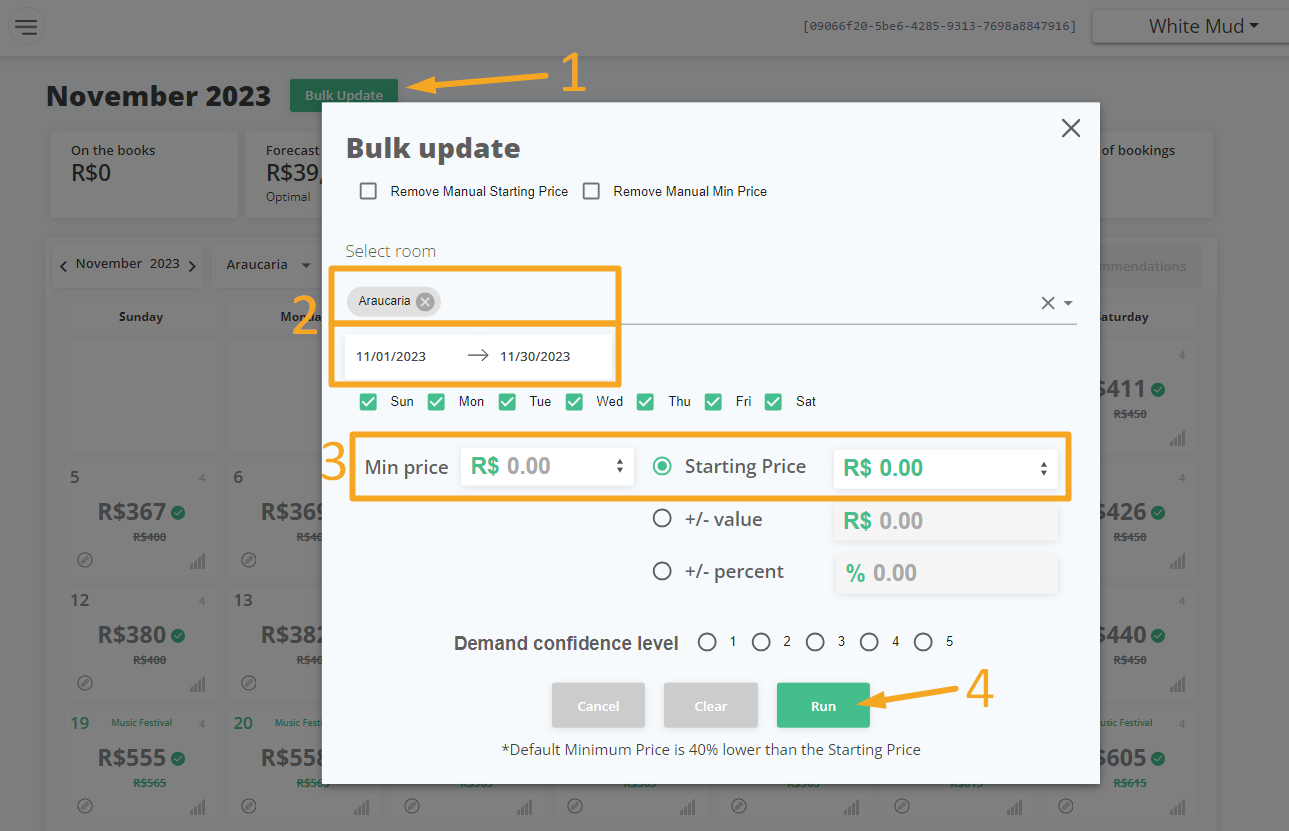The width and height of the screenshot is (1289, 831).
Task: Uncheck the Wed weekday checkbox
Action: pyautogui.click(x=573, y=401)
